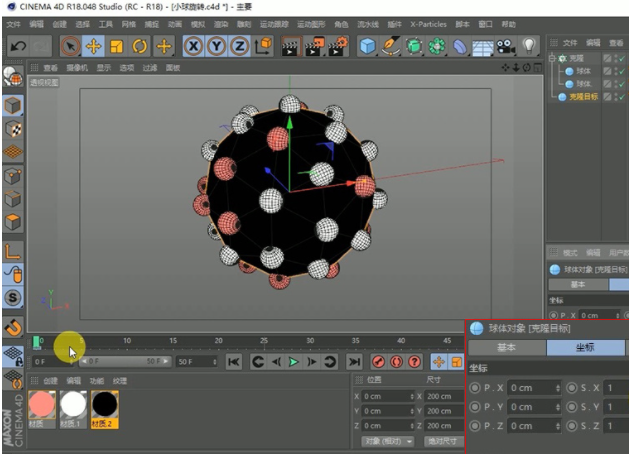Screen dimensions: 629x454
Task: Select Points mode icon
Action: pos(13,176)
